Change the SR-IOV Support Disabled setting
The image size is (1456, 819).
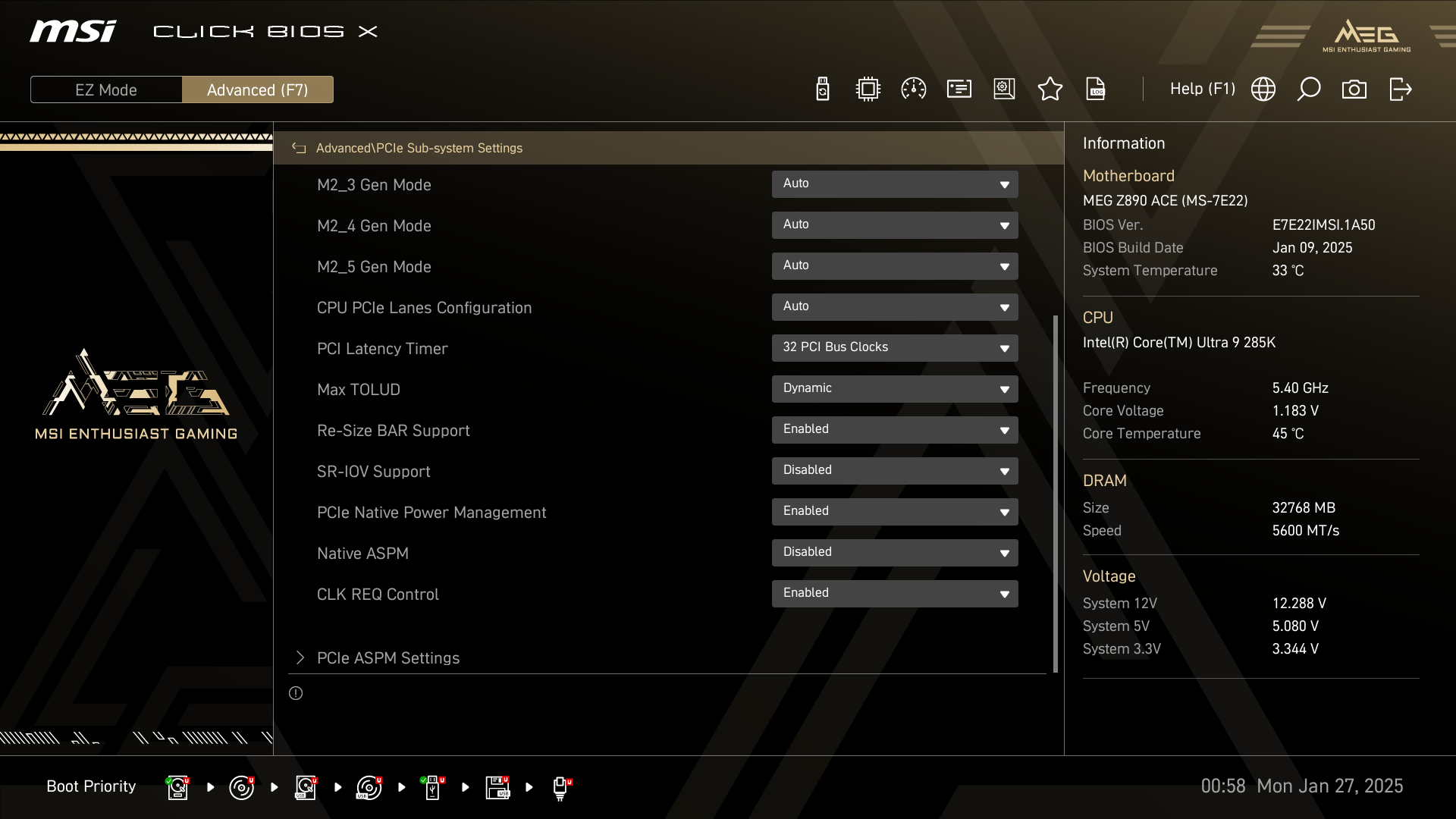pos(895,471)
